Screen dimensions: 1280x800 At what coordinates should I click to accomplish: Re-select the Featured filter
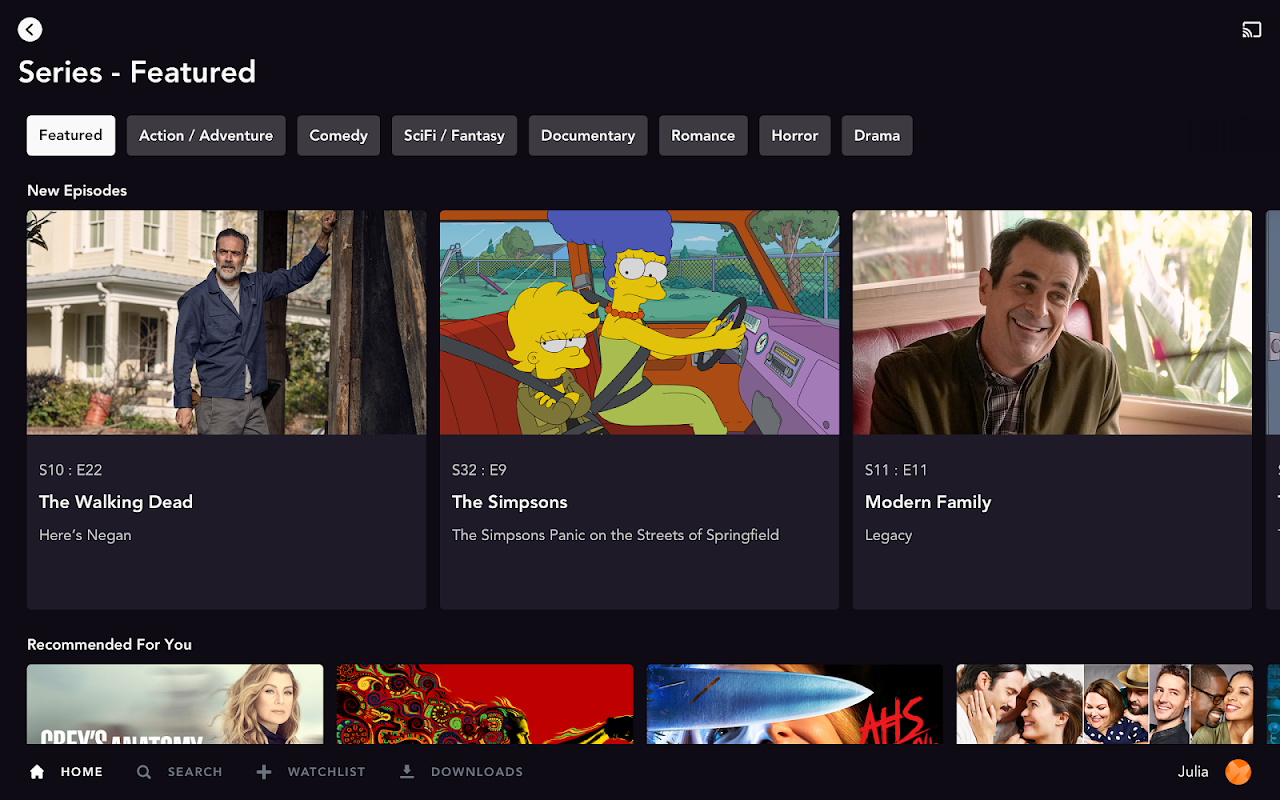[x=70, y=135]
